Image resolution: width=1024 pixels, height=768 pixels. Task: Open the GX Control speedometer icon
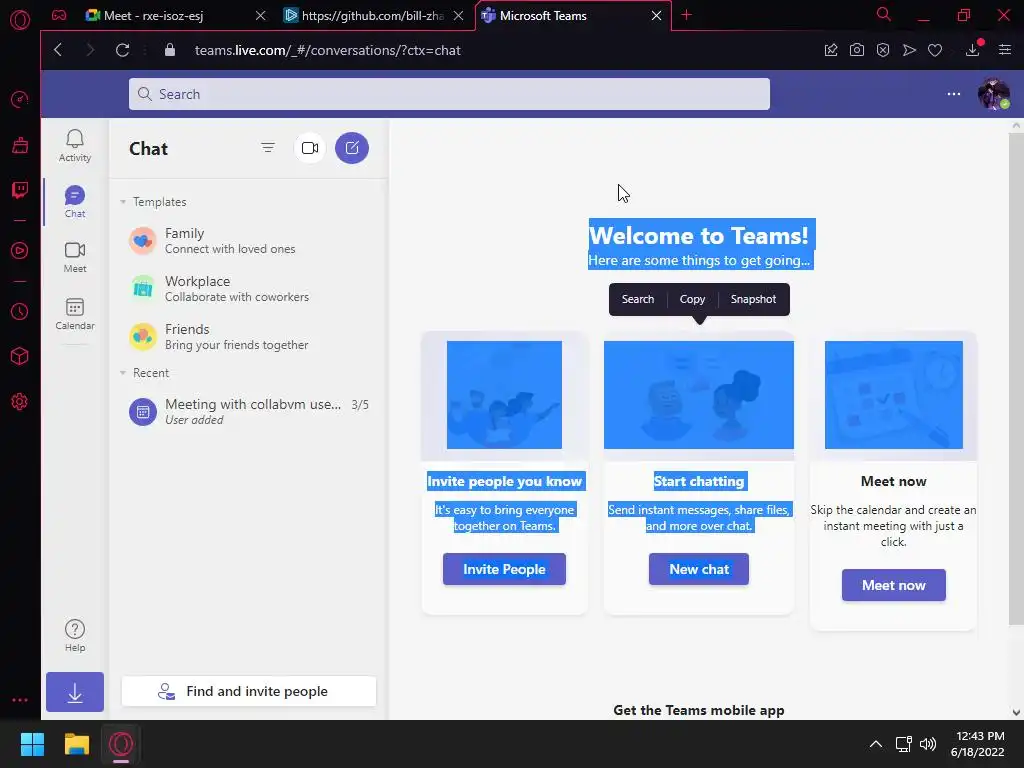tap(20, 99)
